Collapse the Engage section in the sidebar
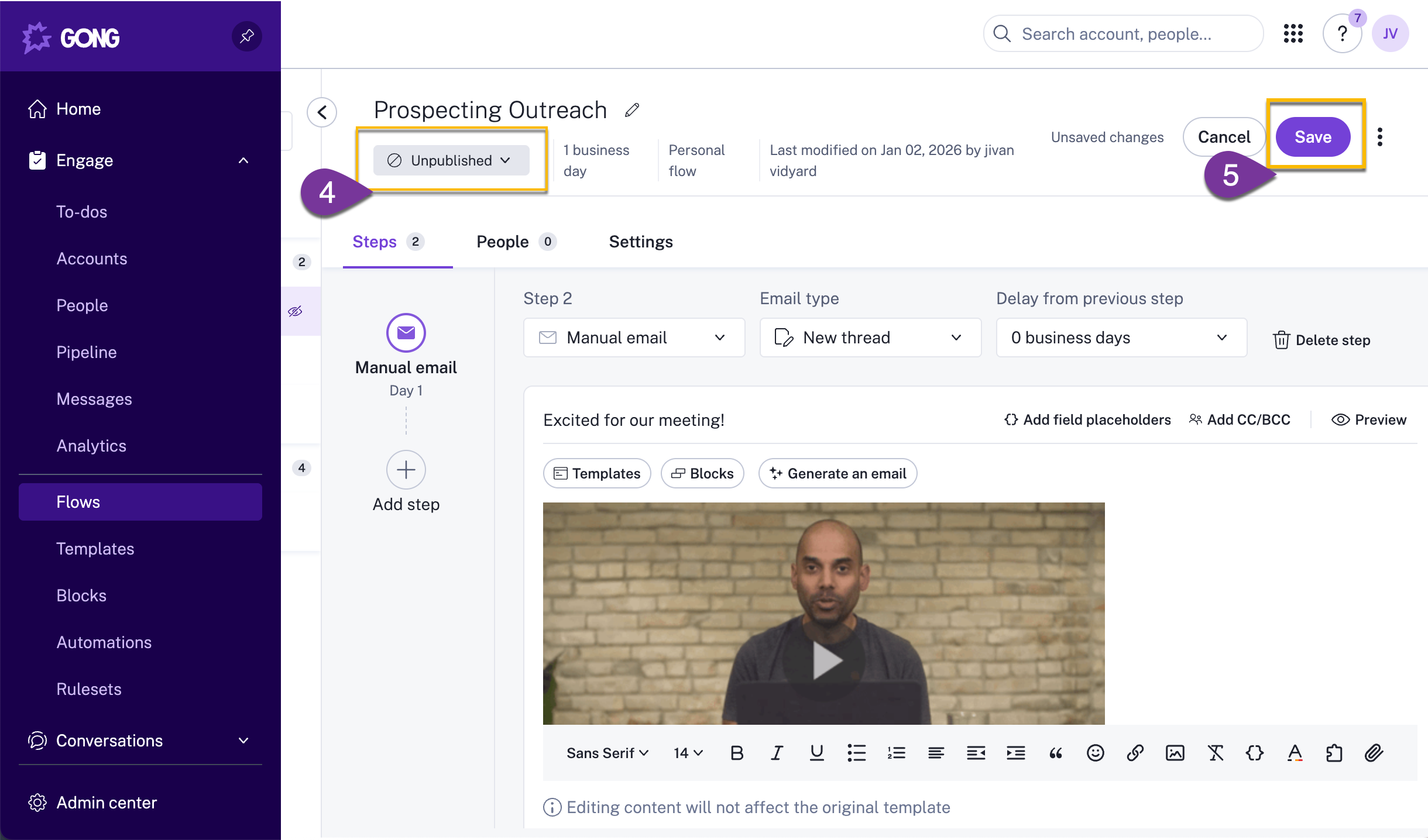 point(243,160)
